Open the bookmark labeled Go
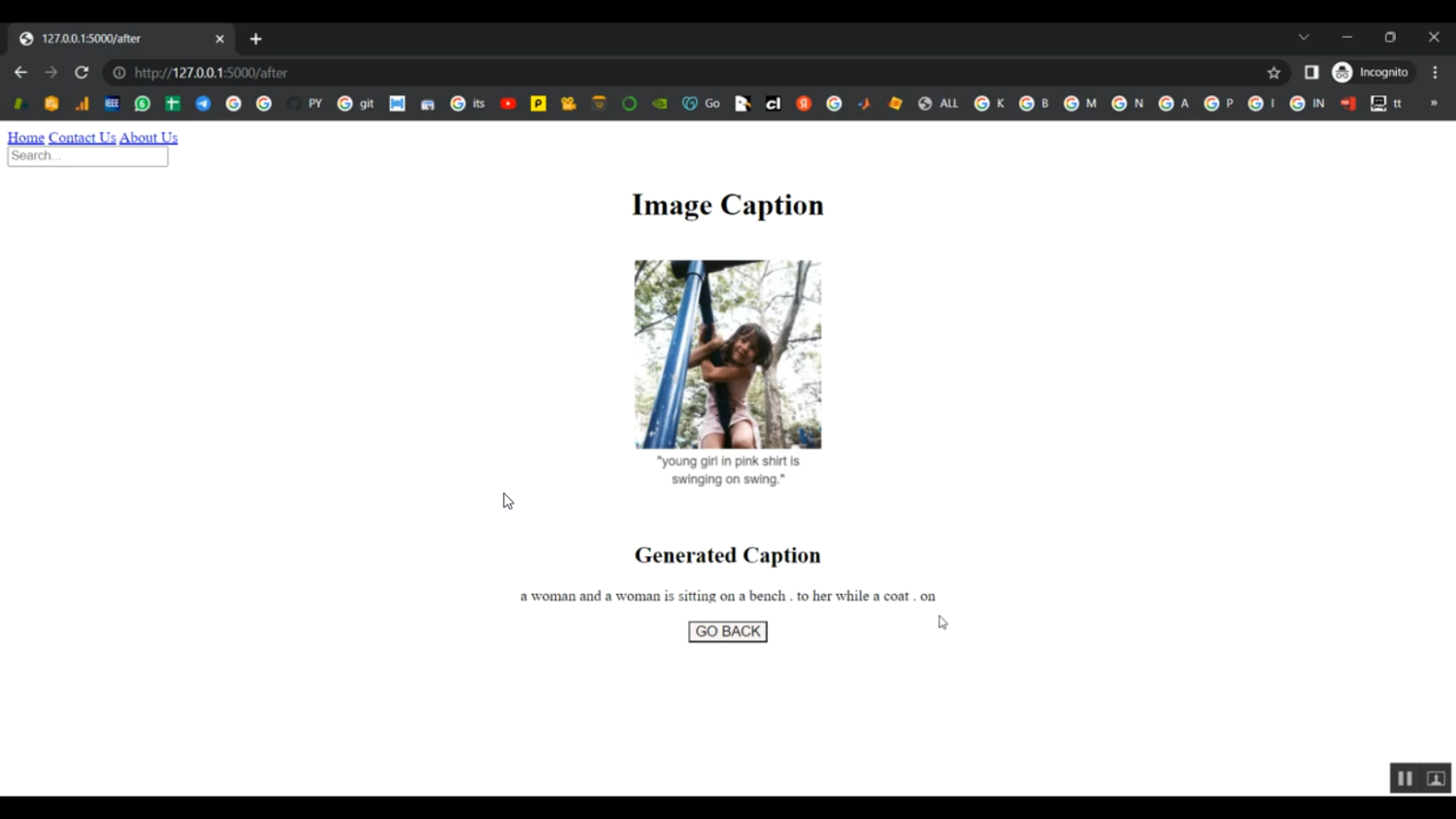Screen dimensions: 1456x819 (x=701, y=104)
